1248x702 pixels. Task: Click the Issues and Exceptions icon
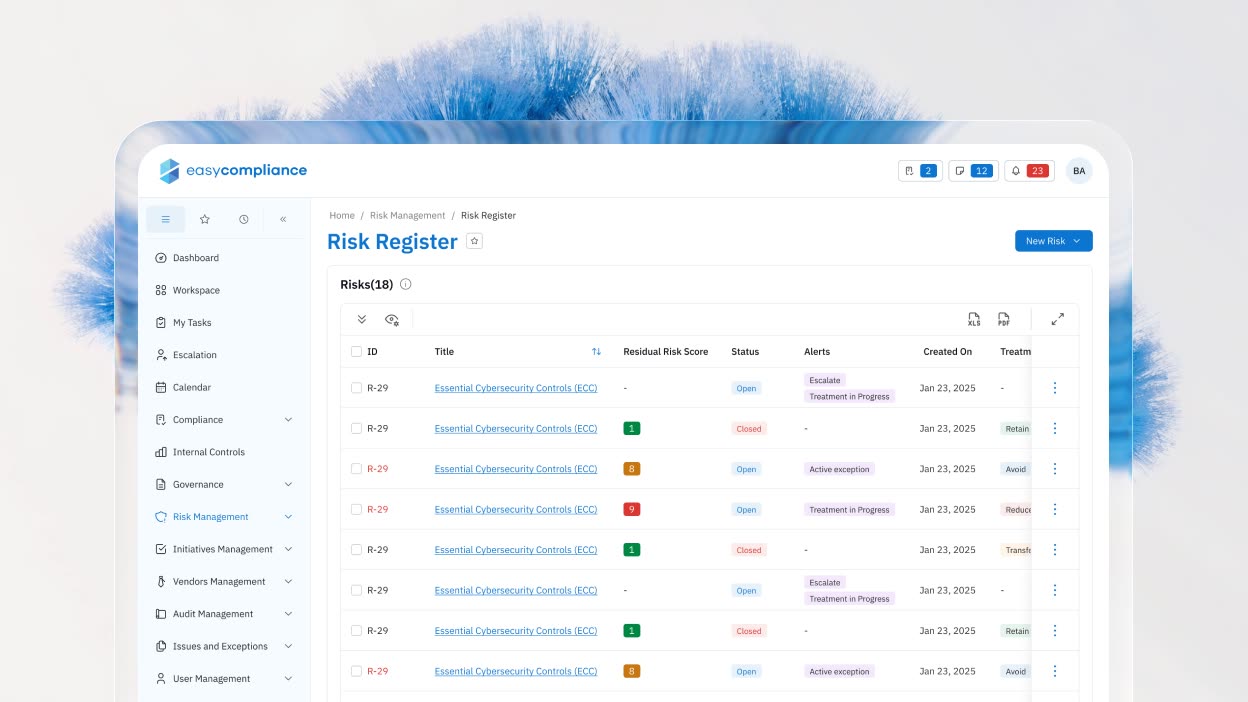click(161, 646)
